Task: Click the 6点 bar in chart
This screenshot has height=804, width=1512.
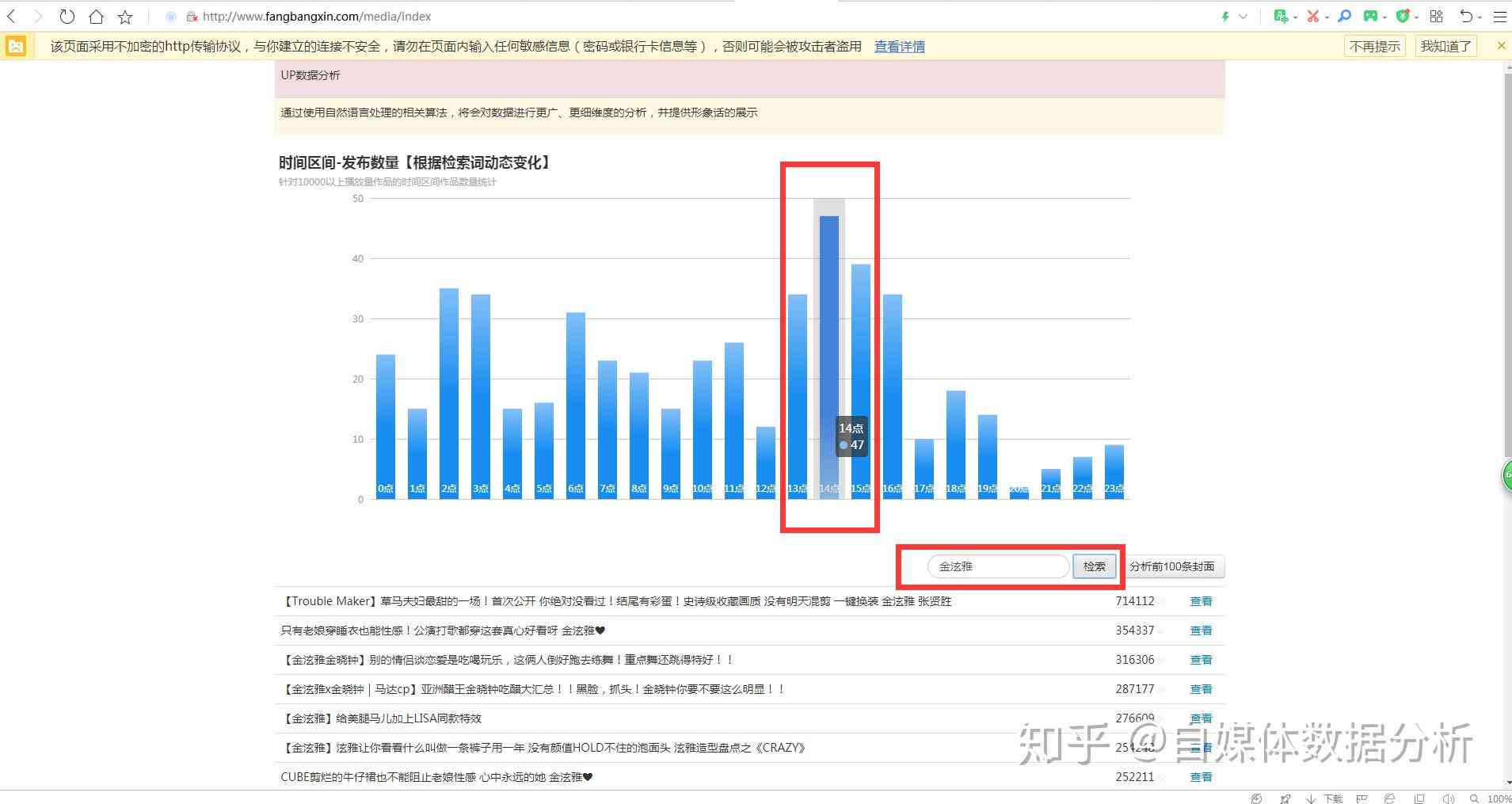Action: 575,406
